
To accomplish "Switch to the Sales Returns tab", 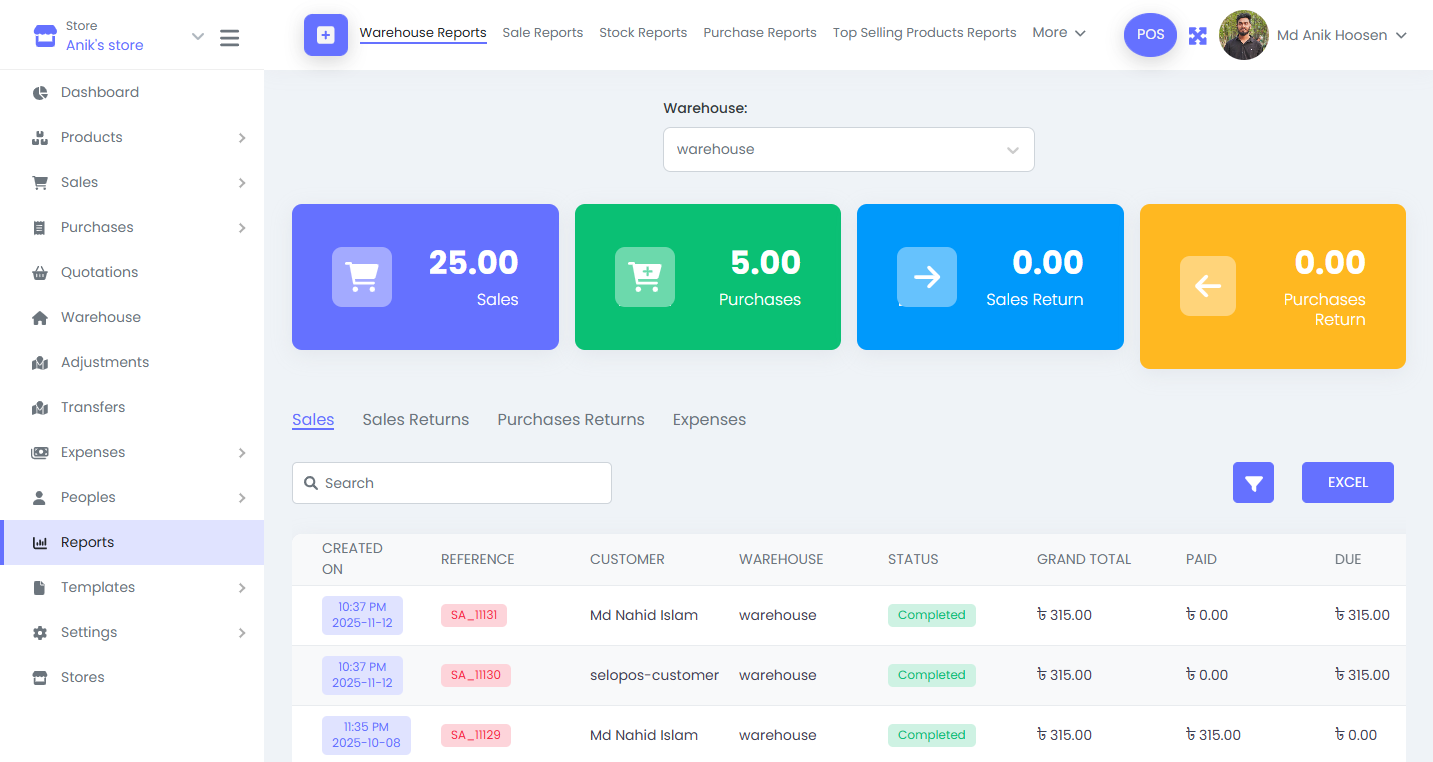I will pos(415,419).
